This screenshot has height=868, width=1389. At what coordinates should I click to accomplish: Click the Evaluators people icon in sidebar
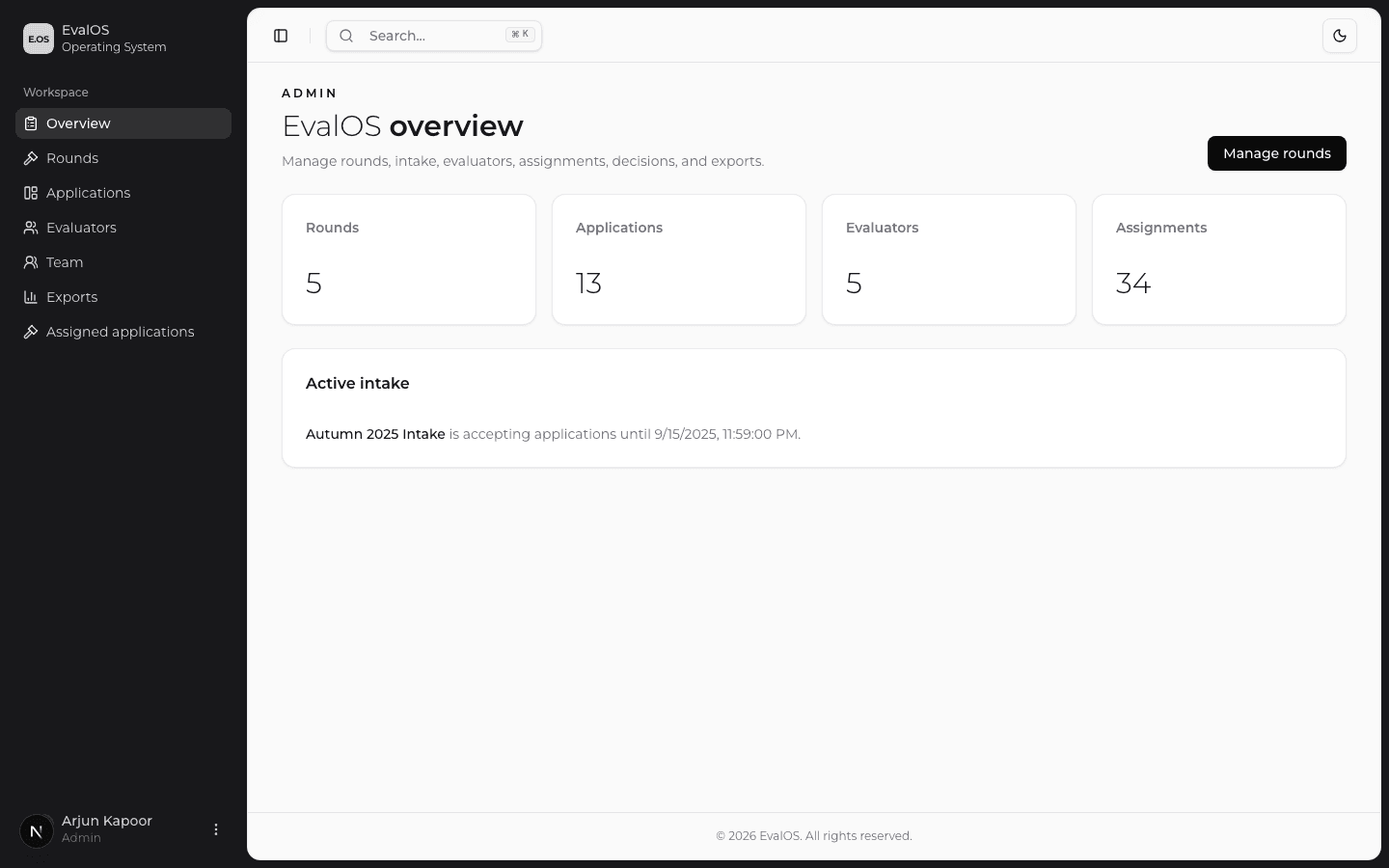(x=31, y=228)
